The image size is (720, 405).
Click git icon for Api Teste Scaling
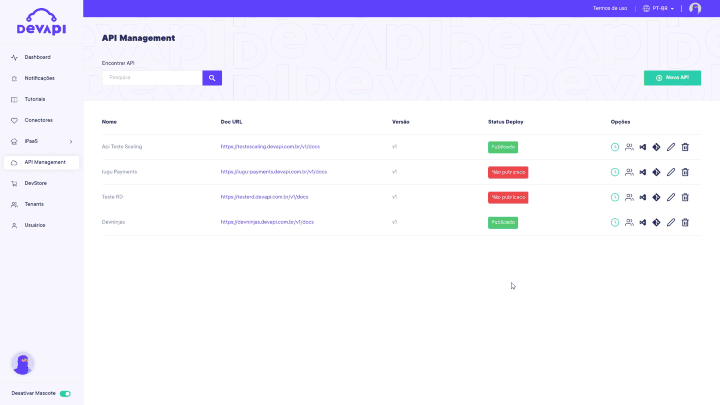(657, 147)
